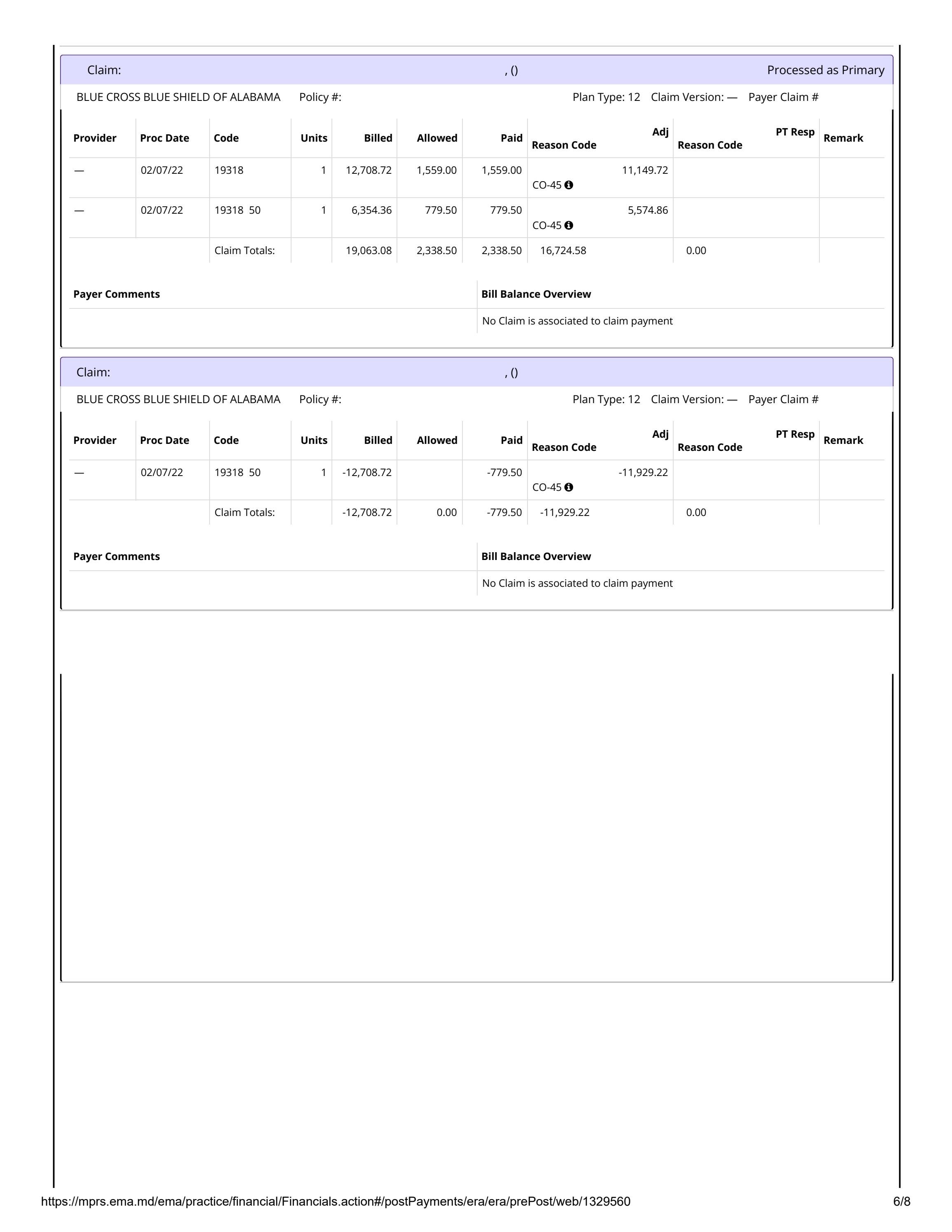
Task: Click 'No Claim is associated' text in first claim
Action: 577,321
